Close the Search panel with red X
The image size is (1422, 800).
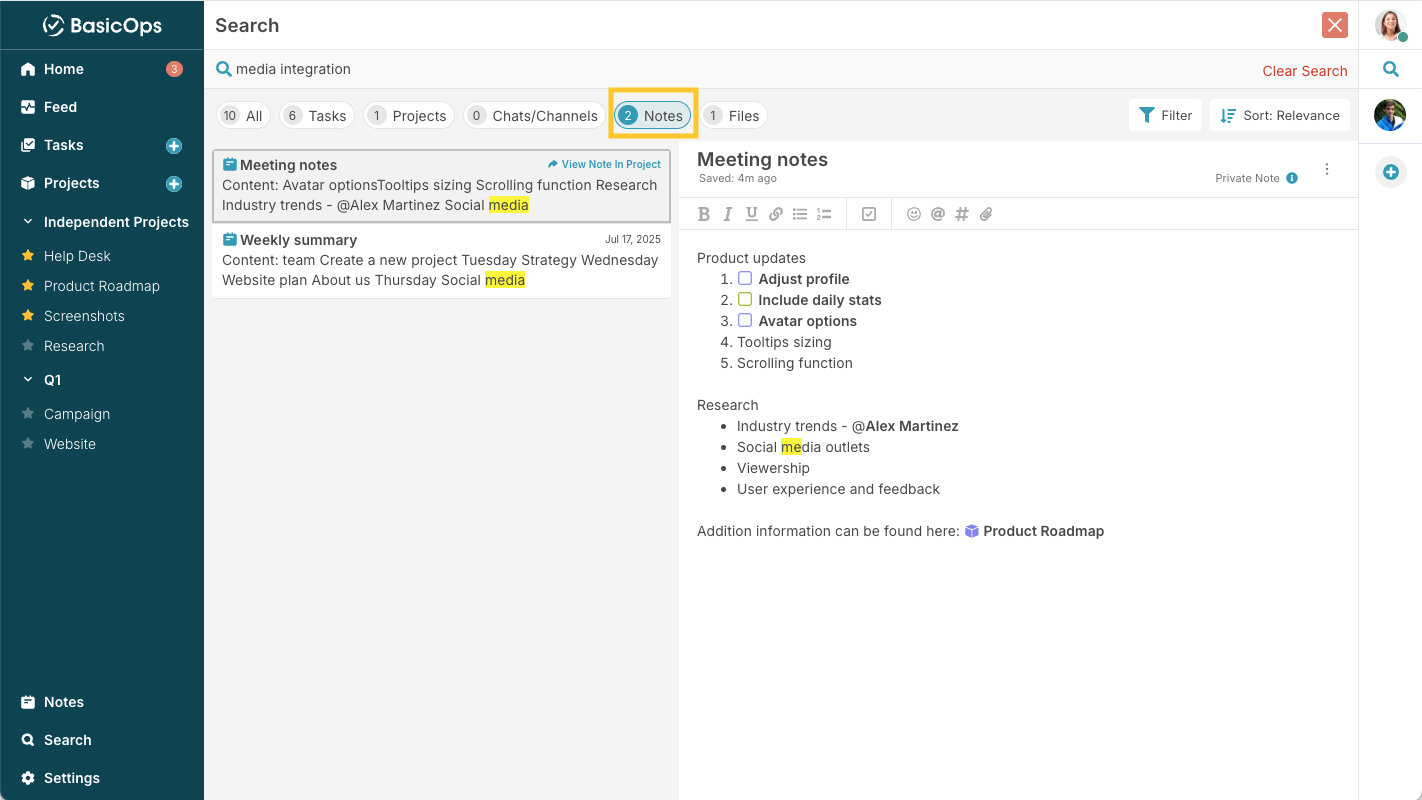click(x=1334, y=25)
